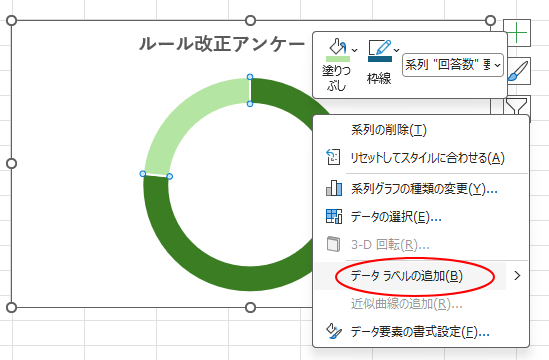Viewport: 549px width, 360px height.
Task: Choose 系列グラフの種類の変更(Y)...
Action: click(x=421, y=189)
